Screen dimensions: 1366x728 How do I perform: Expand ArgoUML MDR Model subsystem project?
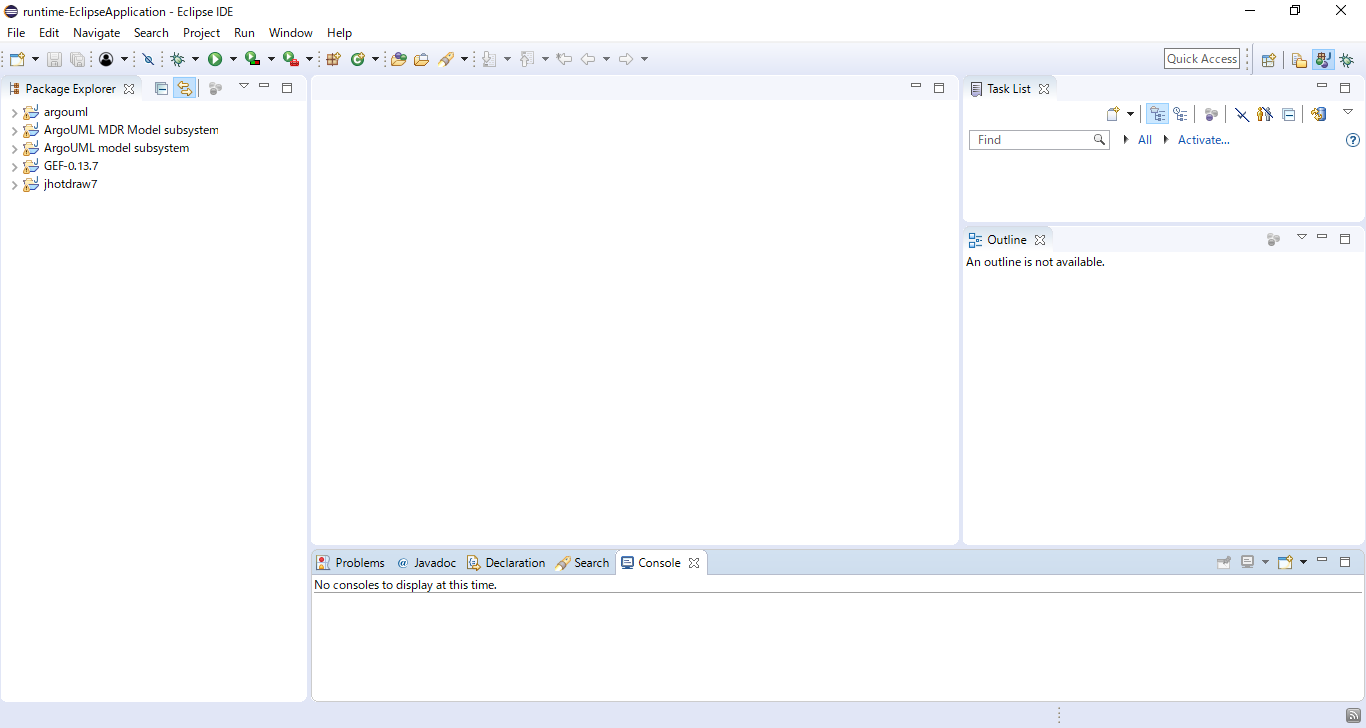pos(14,131)
